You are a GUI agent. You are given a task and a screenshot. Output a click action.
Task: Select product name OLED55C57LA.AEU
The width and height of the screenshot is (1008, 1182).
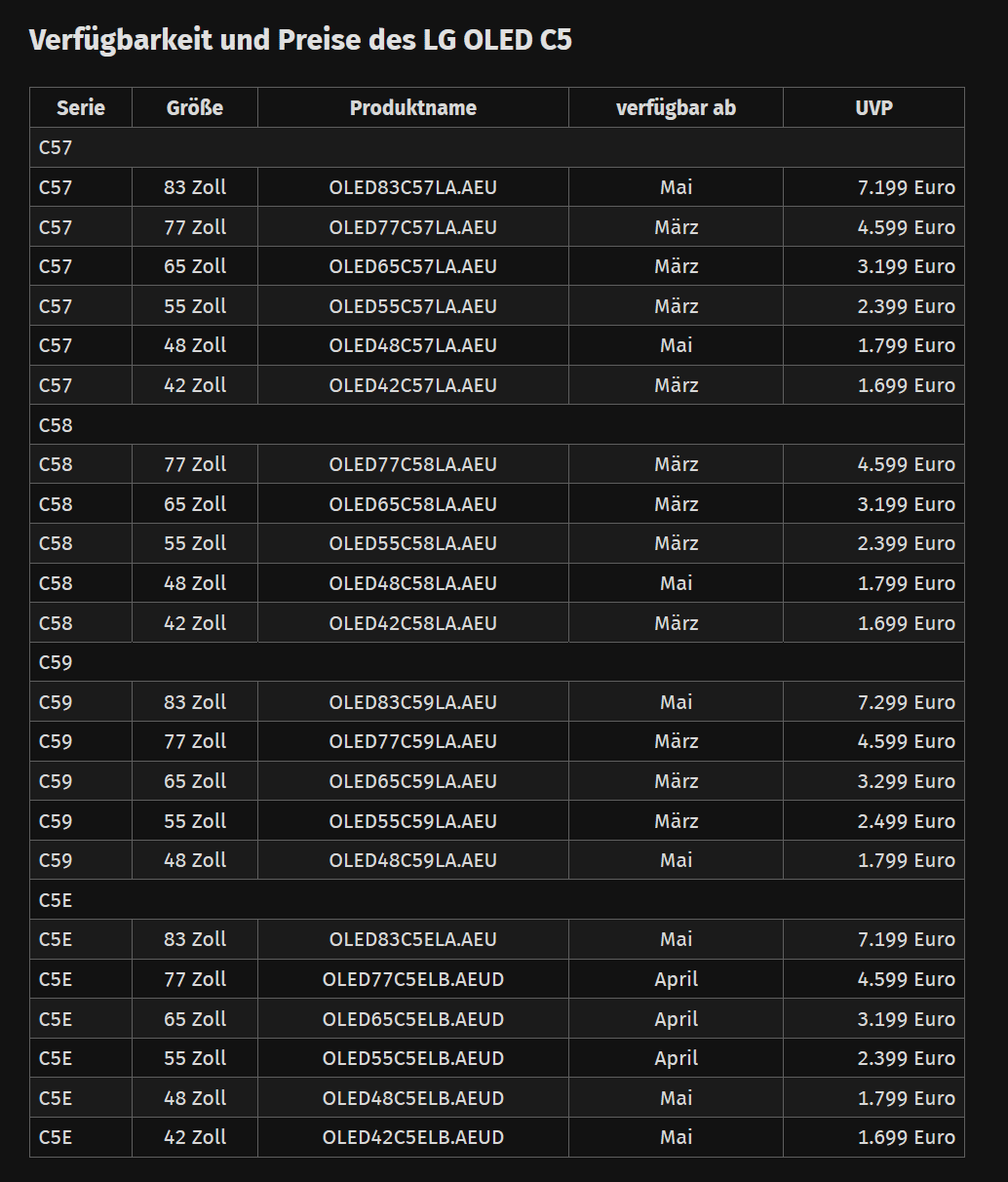[413, 306]
